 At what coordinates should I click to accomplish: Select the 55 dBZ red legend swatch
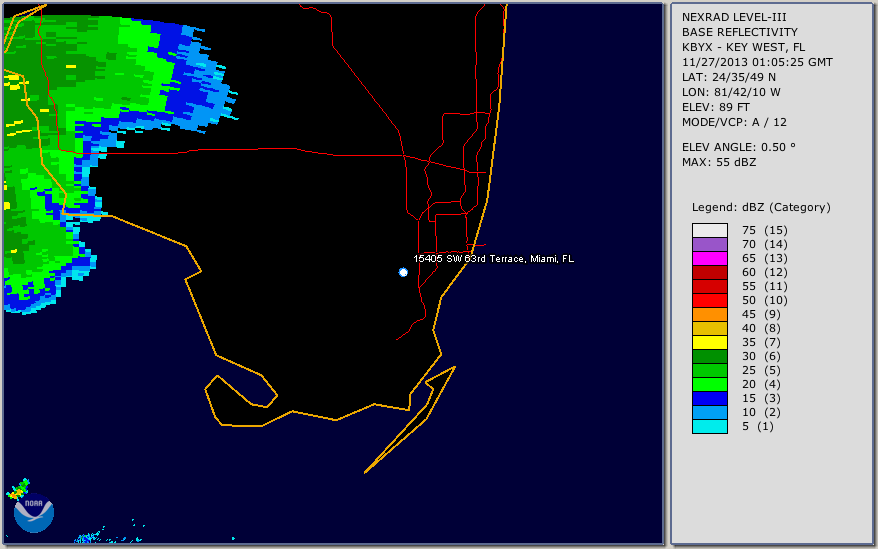709,286
